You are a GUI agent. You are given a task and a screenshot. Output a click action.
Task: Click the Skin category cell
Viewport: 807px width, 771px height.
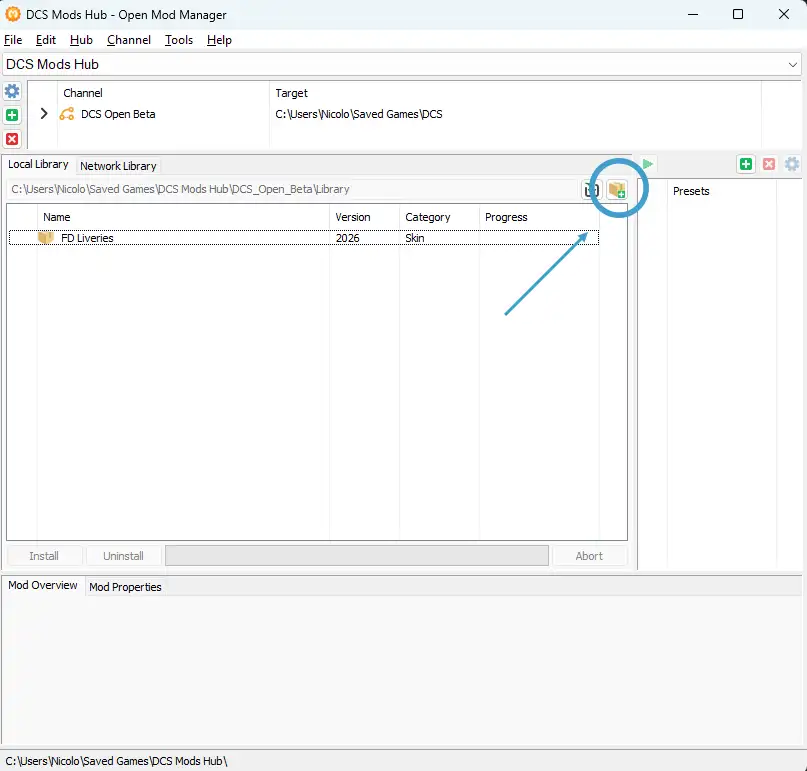415,238
